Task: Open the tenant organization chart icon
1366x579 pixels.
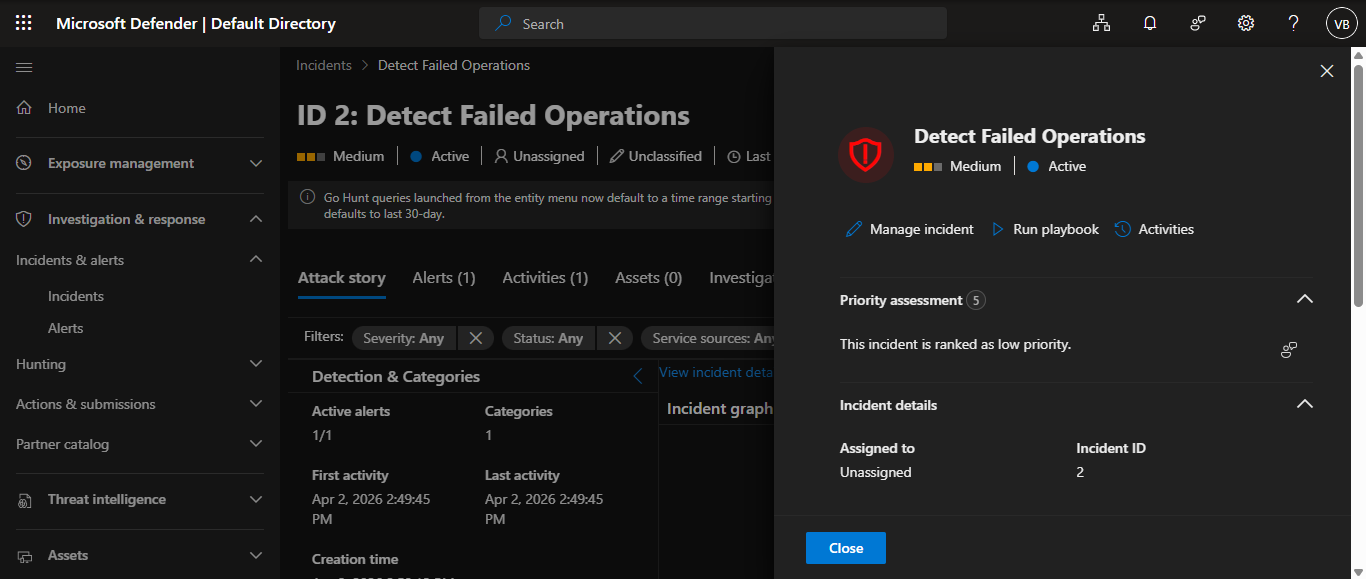Action: pyautogui.click(x=1102, y=23)
